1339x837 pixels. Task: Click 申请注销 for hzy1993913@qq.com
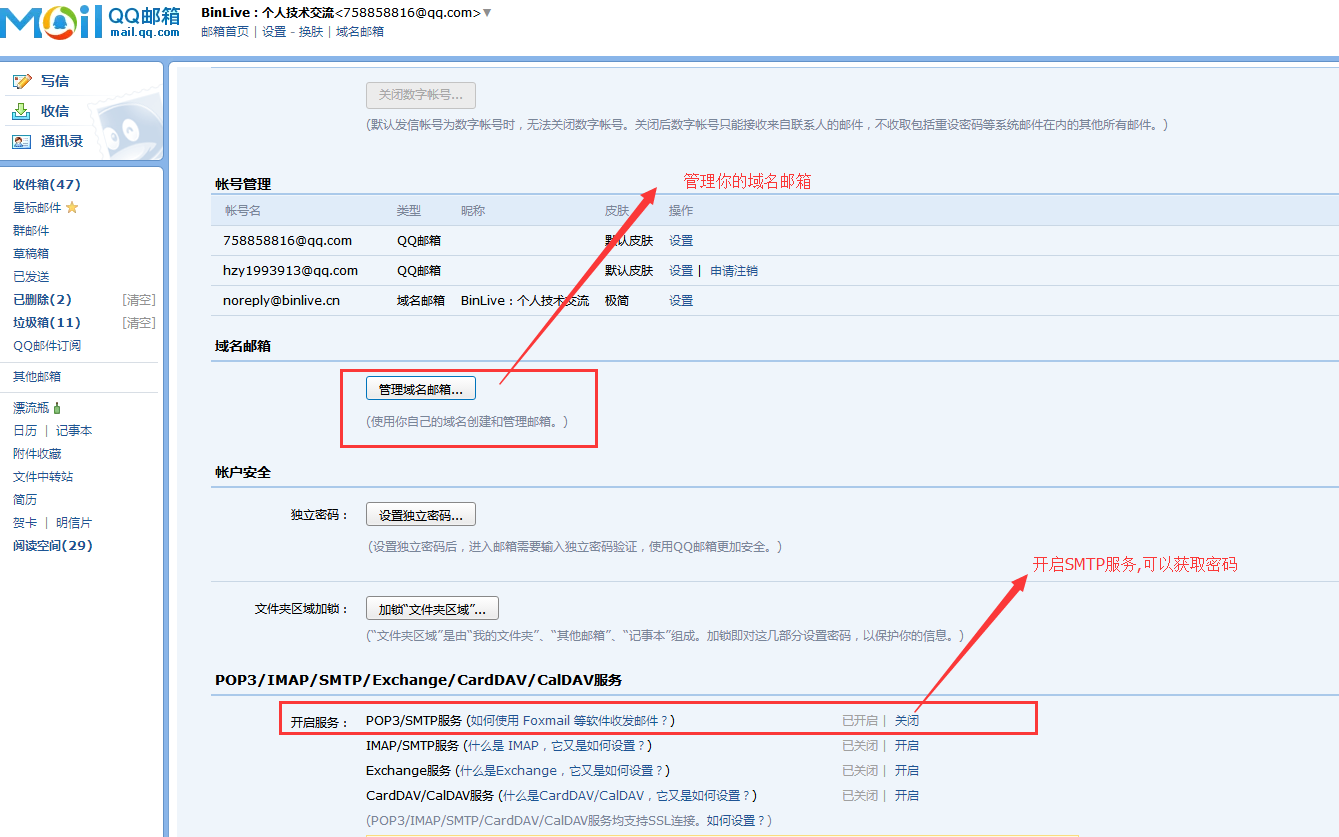734,271
